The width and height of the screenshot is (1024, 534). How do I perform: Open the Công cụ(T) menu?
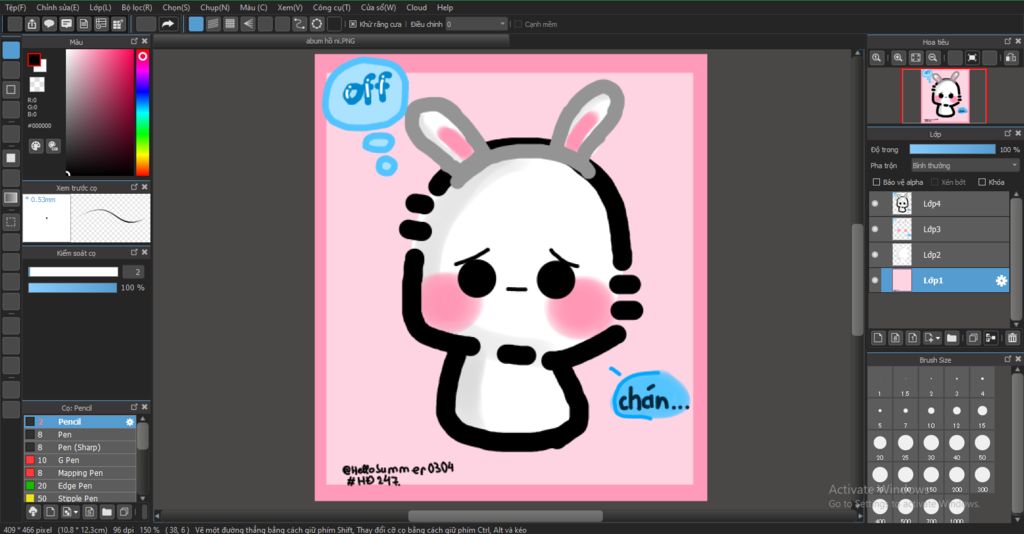click(331, 8)
